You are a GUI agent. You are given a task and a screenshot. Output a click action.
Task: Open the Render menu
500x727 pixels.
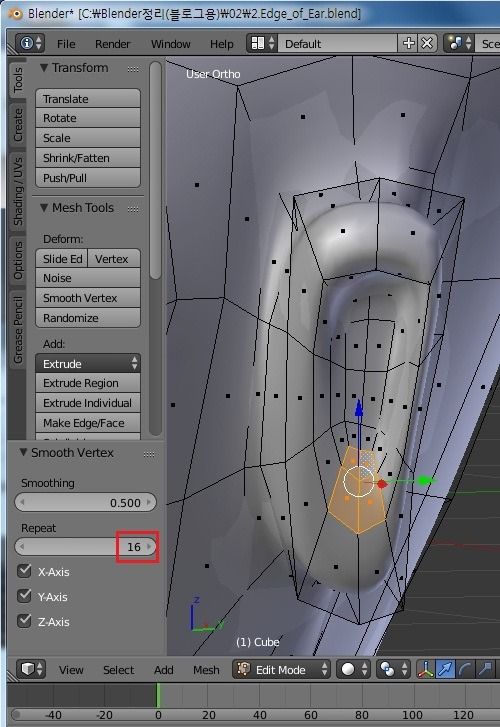tap(112, 44)
